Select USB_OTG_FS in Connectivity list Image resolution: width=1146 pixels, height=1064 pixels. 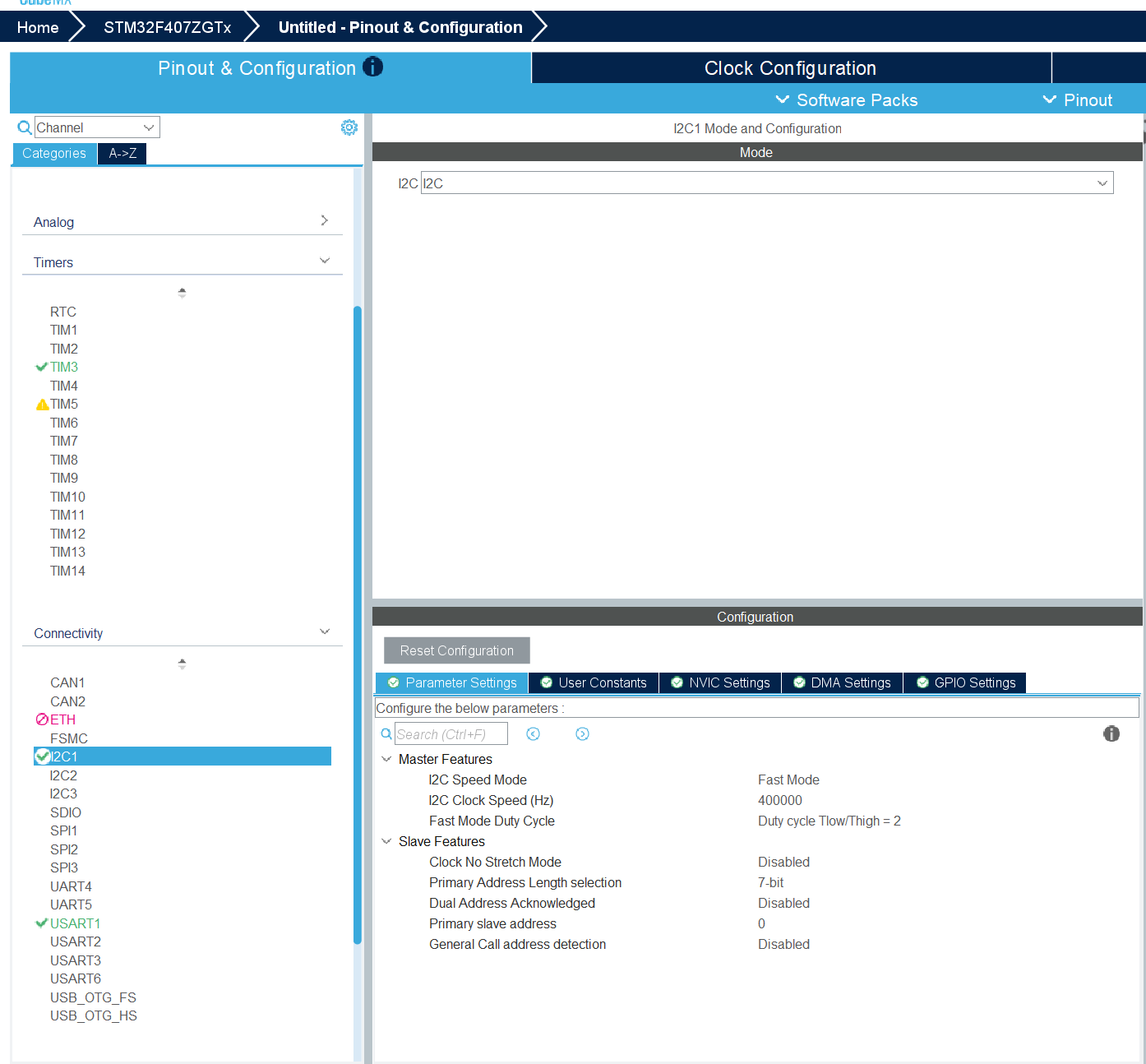coord(93,997)
